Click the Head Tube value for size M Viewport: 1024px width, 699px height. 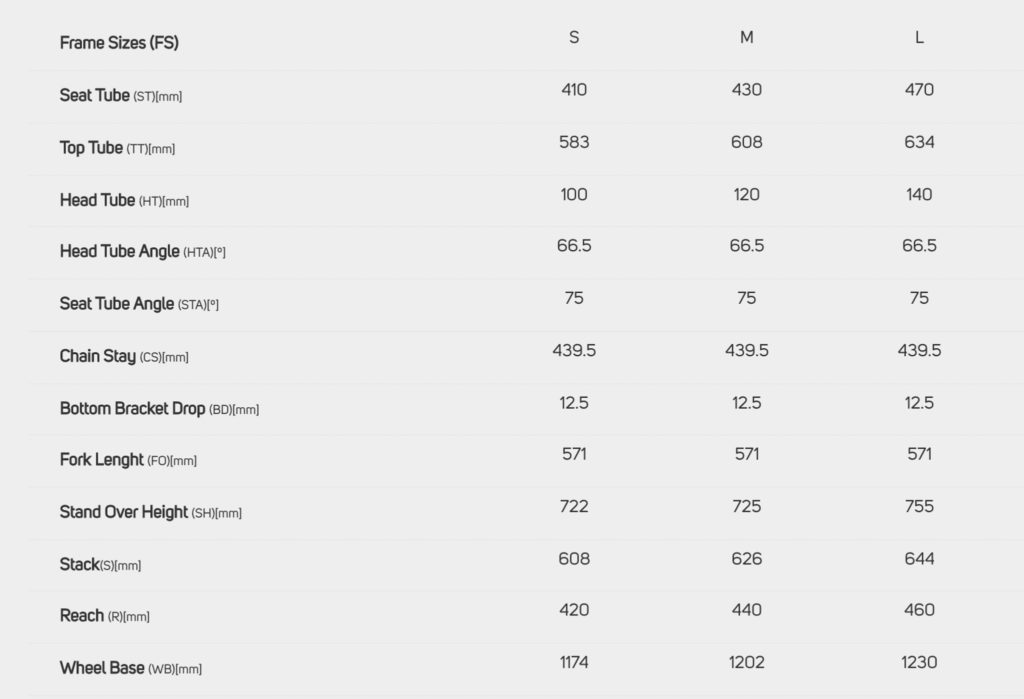(x=747, y=194)
